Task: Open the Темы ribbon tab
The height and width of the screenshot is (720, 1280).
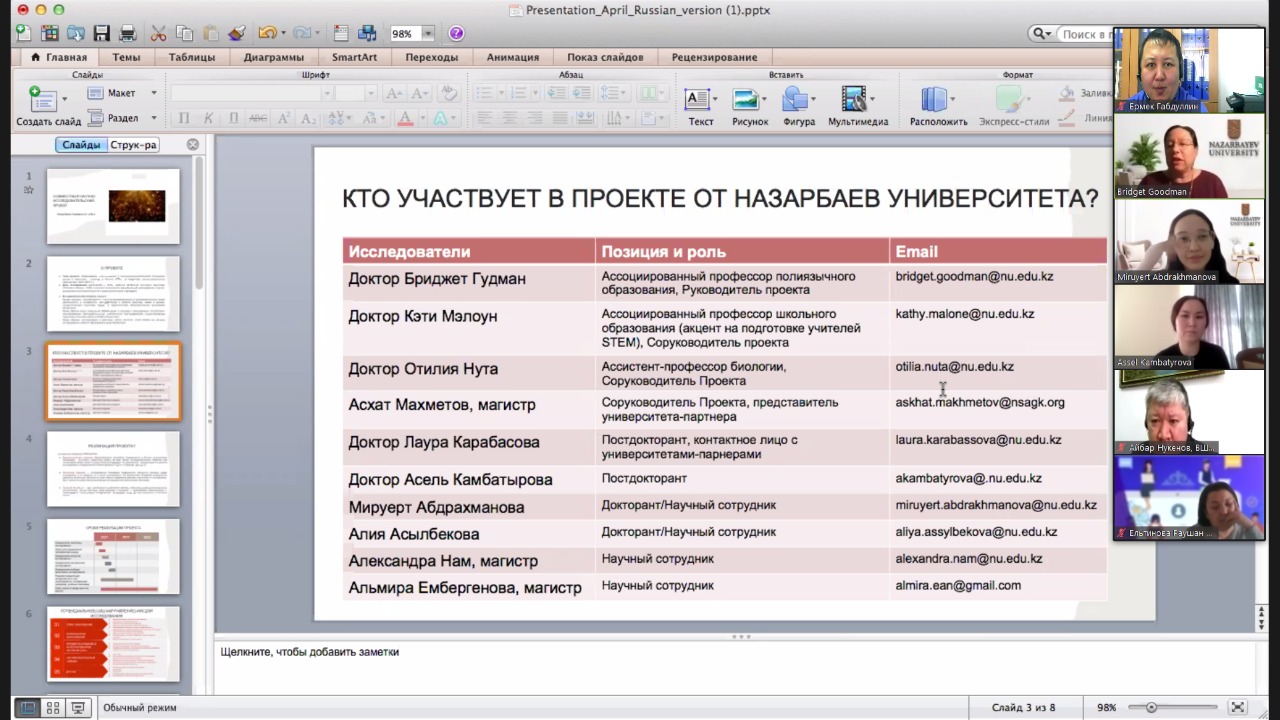Action: 126,57
